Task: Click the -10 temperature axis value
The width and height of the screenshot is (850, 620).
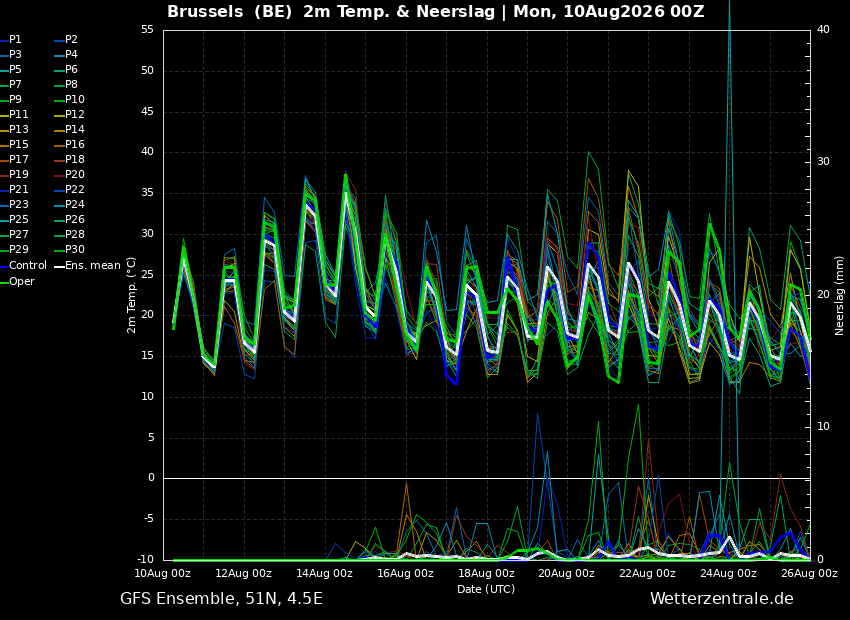Action: 144,559
